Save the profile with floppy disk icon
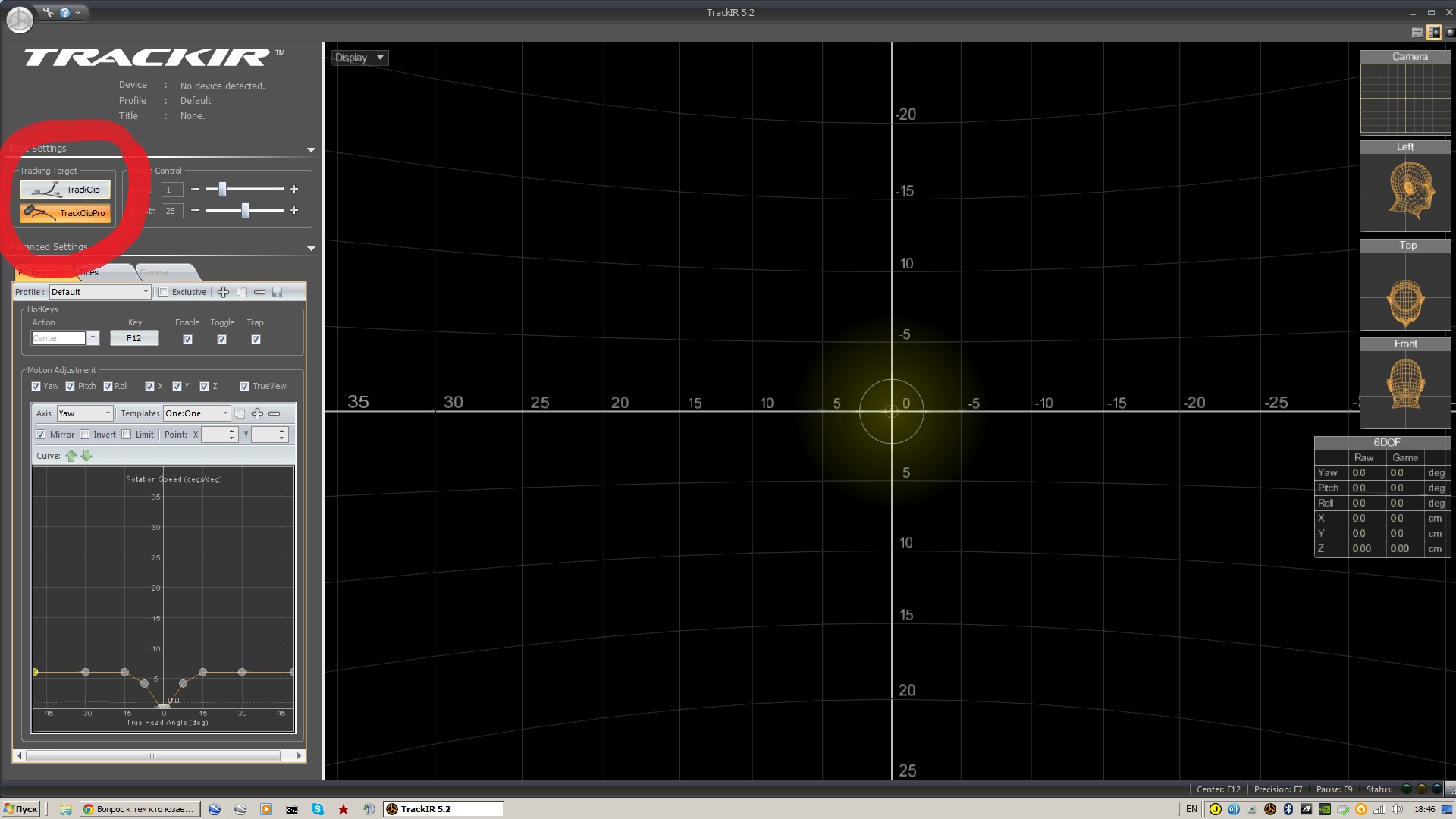The height and width of the screenshot is (819, 1456). click(277, 292)
